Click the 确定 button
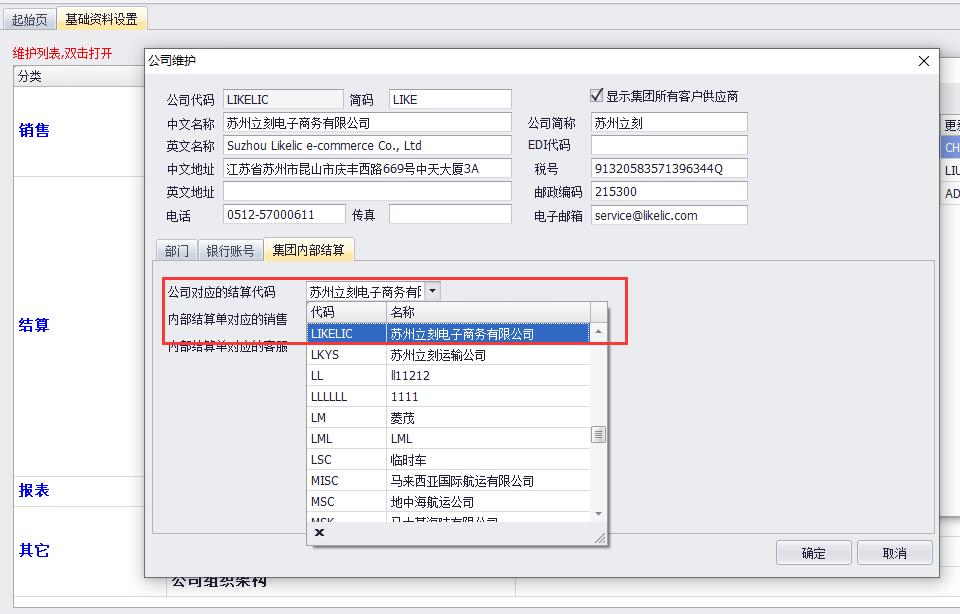The height and width of the screenshot is (614, 960). point(813,553)
